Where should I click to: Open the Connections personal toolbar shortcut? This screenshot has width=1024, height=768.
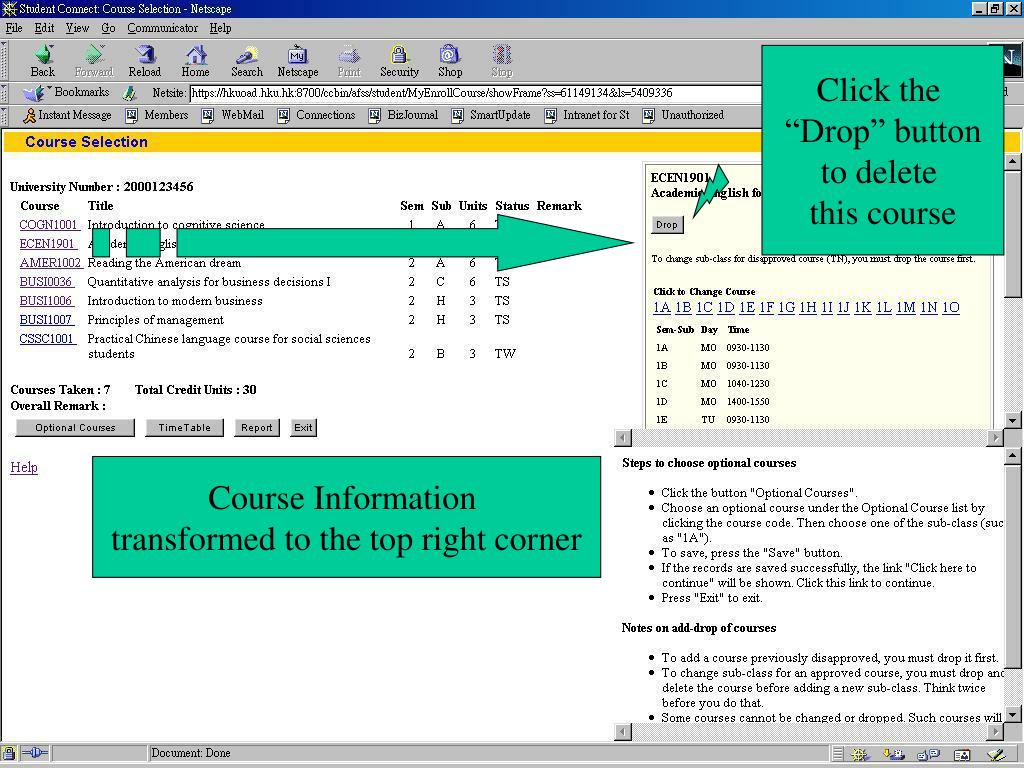pos(317,115)
